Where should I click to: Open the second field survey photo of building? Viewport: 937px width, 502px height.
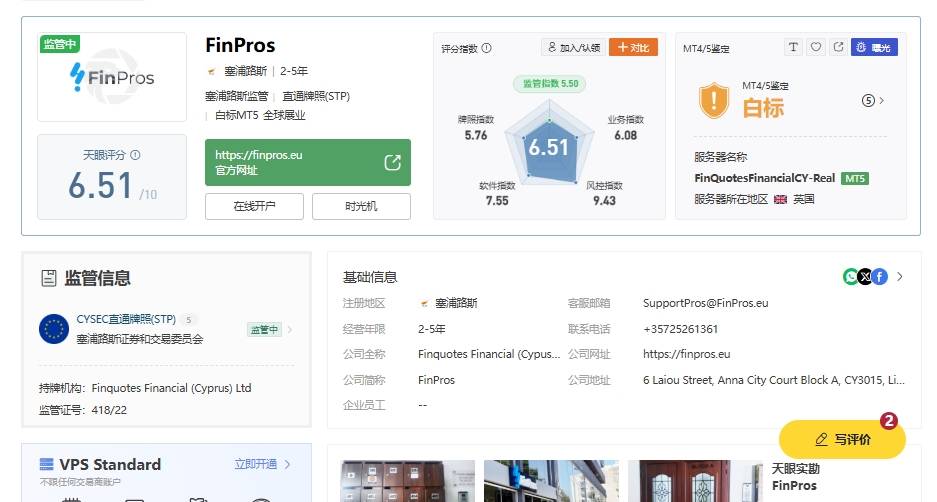pyautogui.click(x=551, y=481)
